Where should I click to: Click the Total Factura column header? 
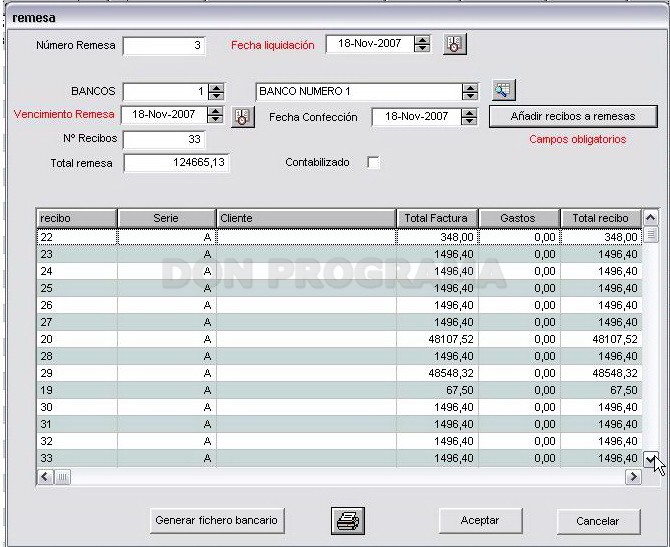437,218
